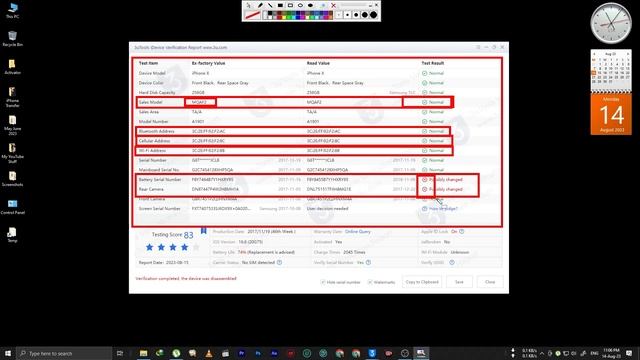Select the Control Panel desktop icon
The height and width of the screenshot is (360, 640).
pos(12,207)
